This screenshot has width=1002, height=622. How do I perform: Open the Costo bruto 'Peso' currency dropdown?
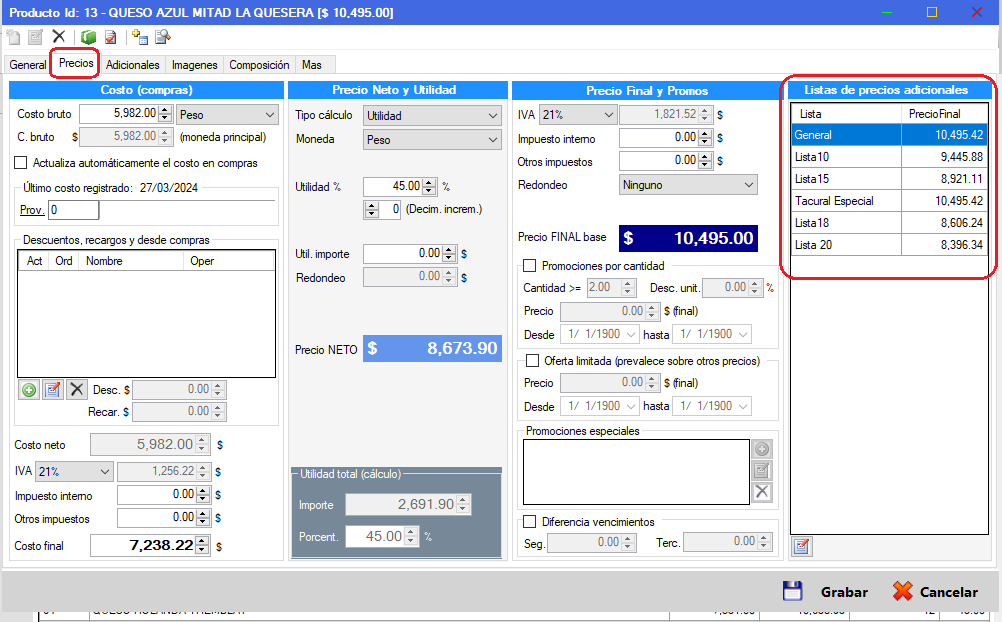tap(227, 114)
